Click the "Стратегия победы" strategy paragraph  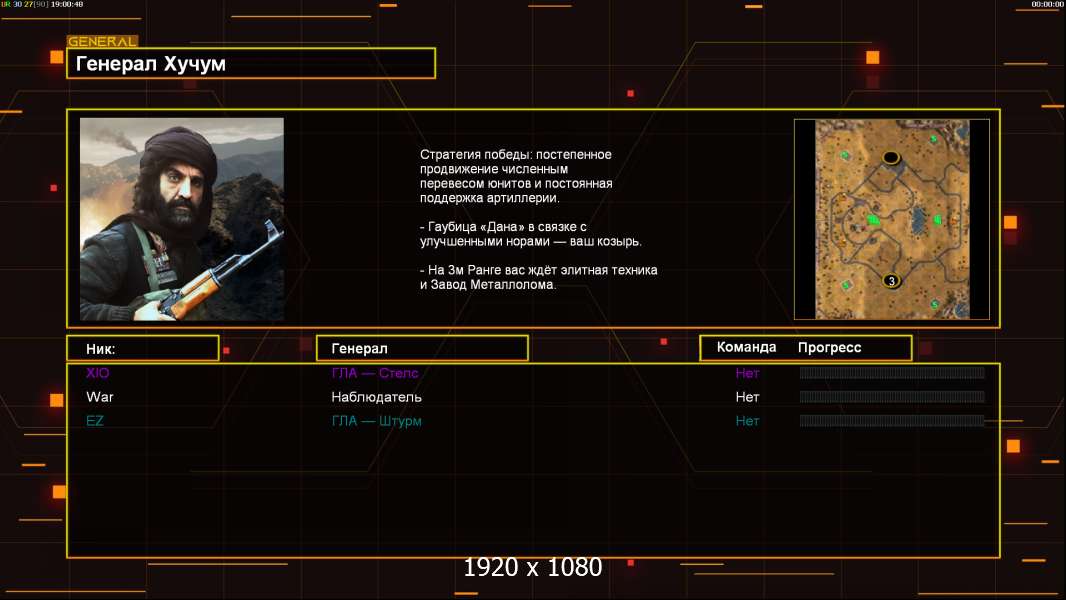(516, 176)
